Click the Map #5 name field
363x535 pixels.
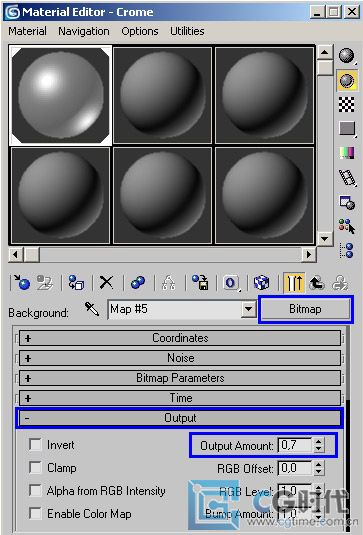click(x=175, y=309)
